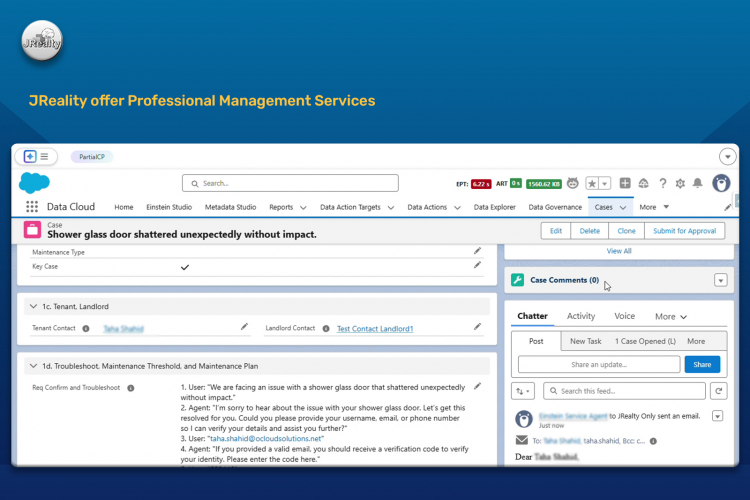Click the Astro mascot icon in header
Image resolution: width=750 pixels, height=500 pixels.
[573, 183]
